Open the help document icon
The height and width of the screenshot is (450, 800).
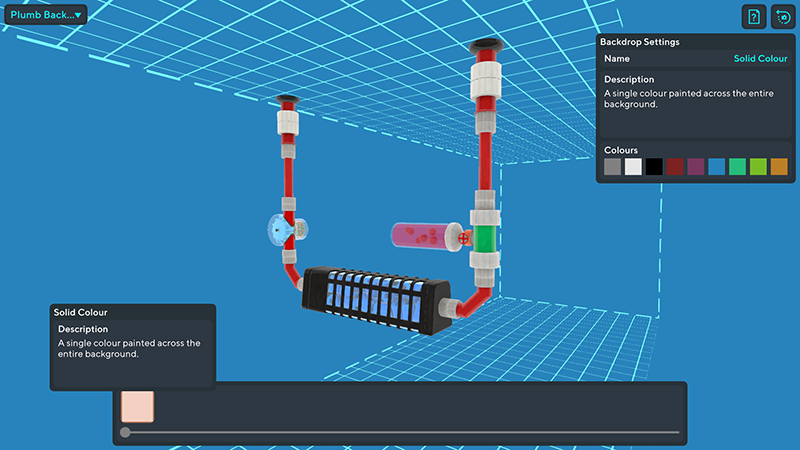754,16
